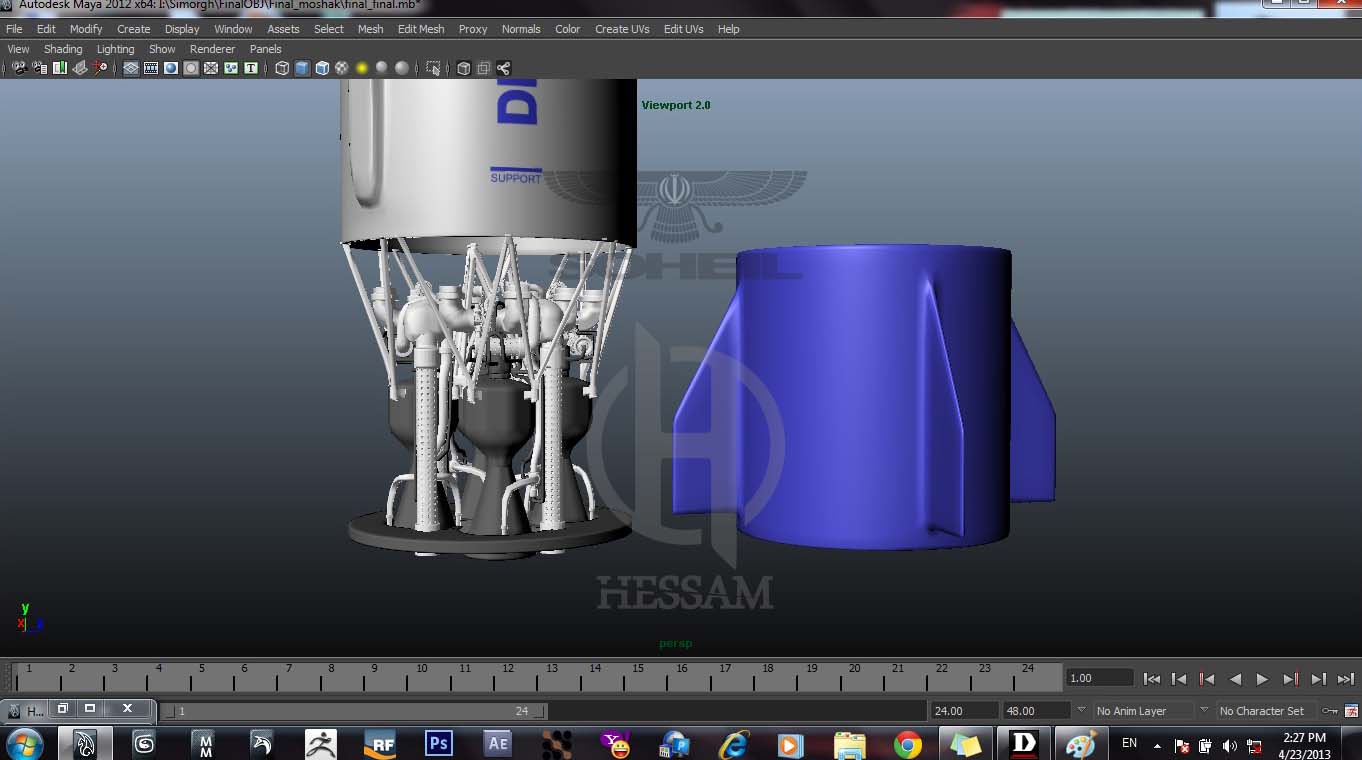Image resolution: width=1362 pixels, height=760 pixels.
Task: Click the Bookmarks icon in panel toolbar
Action: tap(59, 68)
